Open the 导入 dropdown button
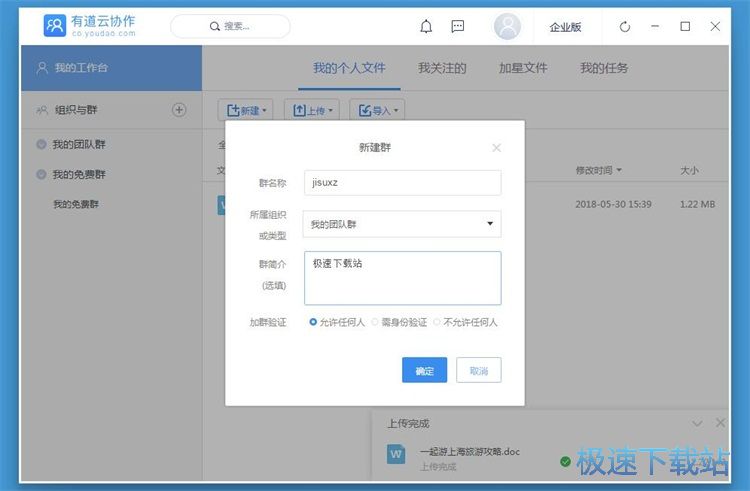 click(377, 110)
